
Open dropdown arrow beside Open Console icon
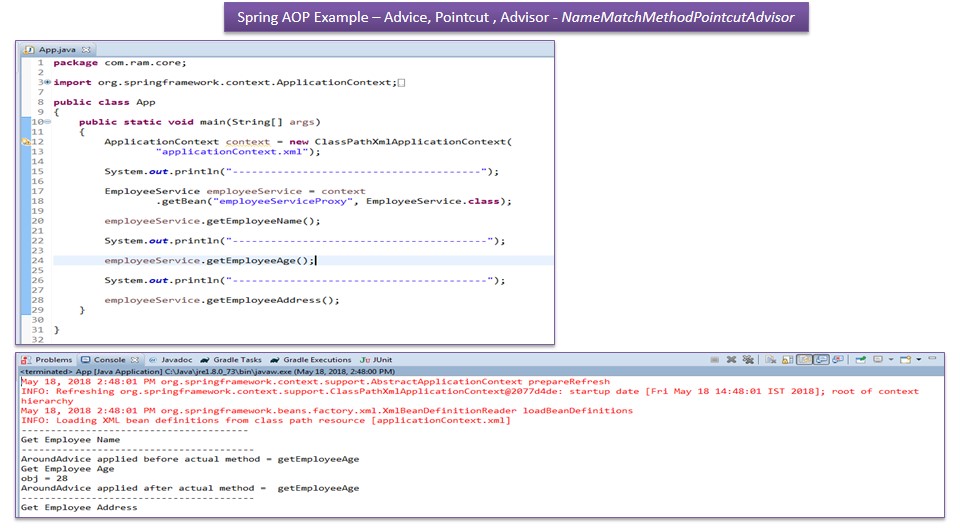click(918, 360)
